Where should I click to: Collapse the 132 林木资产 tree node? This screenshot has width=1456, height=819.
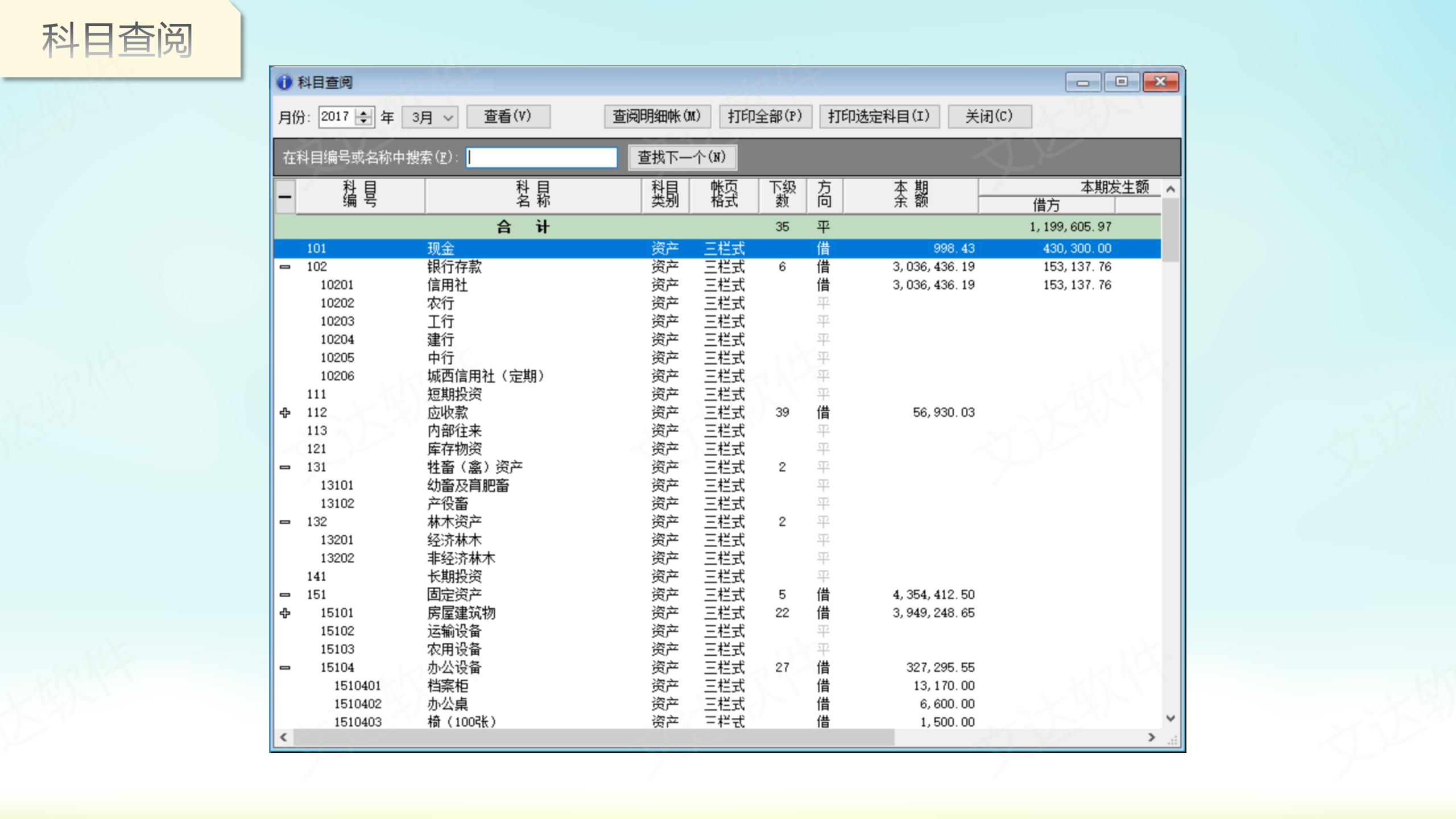[x=285, y=522]
